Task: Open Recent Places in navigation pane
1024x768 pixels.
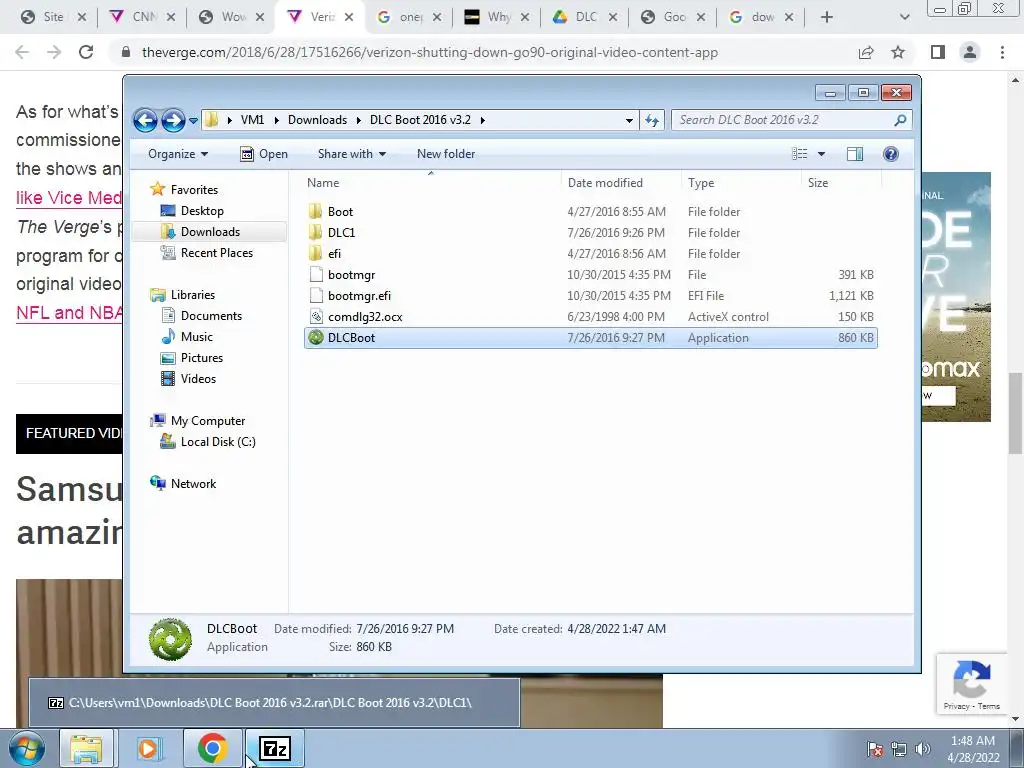Action: click(x=216, y=253)
